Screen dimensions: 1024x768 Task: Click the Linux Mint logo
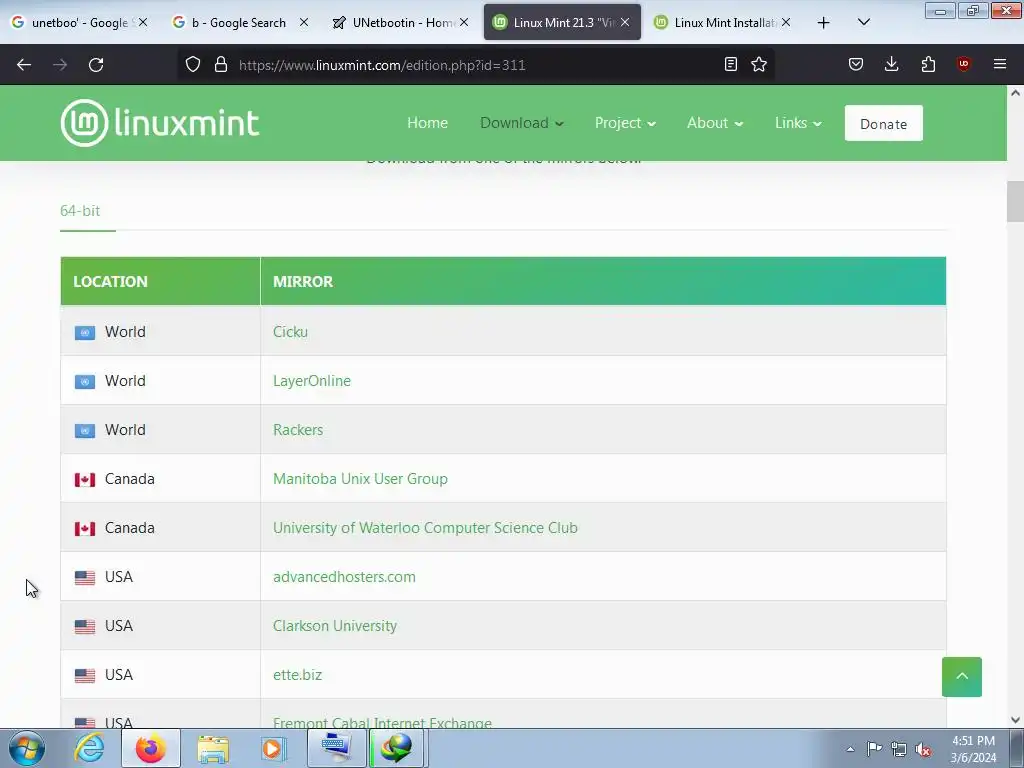(160, 123)
